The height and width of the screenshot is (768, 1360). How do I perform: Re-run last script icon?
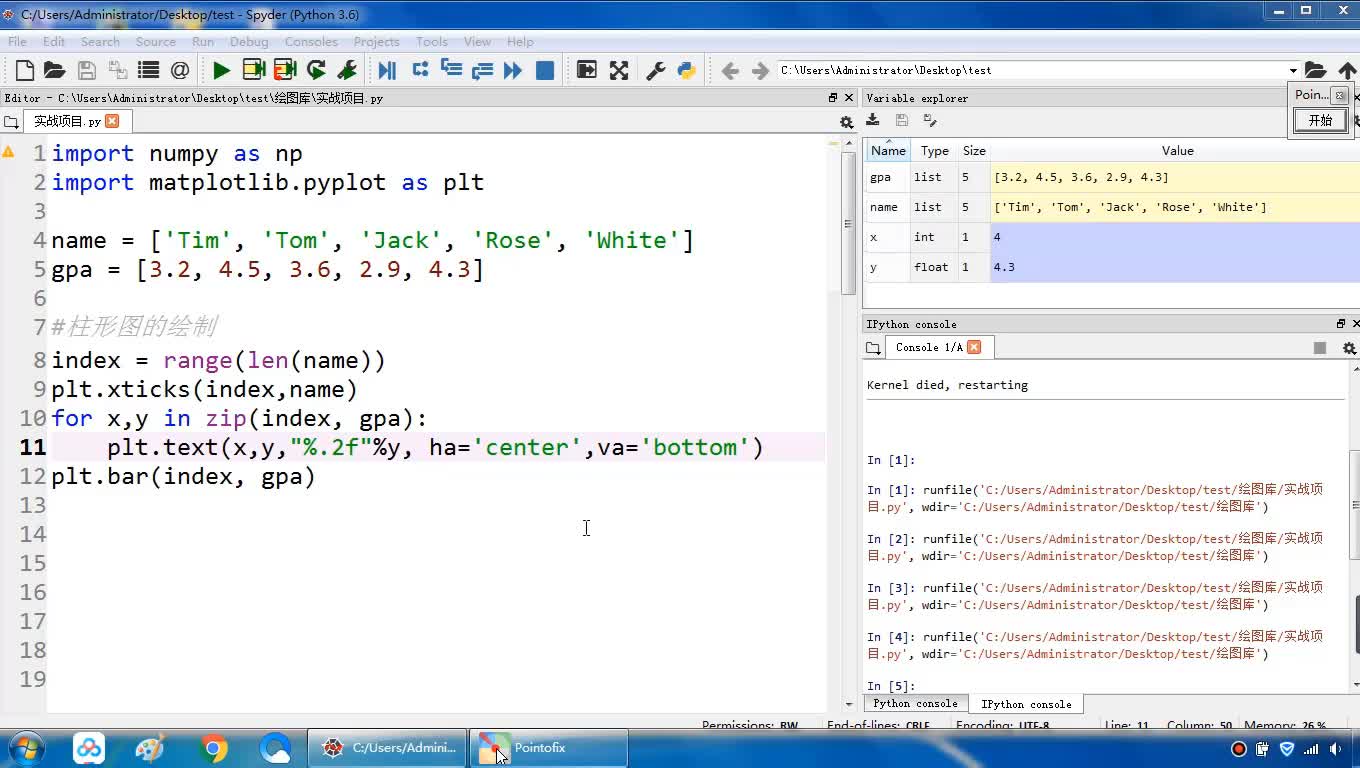[x=316, y=70]
